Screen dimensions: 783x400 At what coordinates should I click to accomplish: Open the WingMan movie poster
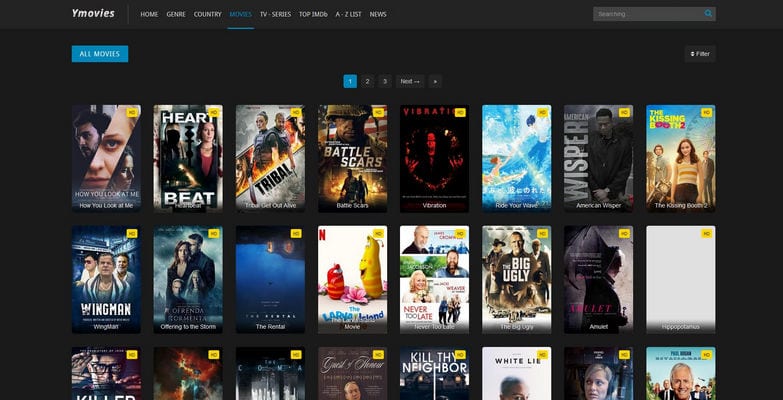click(106, 280)
